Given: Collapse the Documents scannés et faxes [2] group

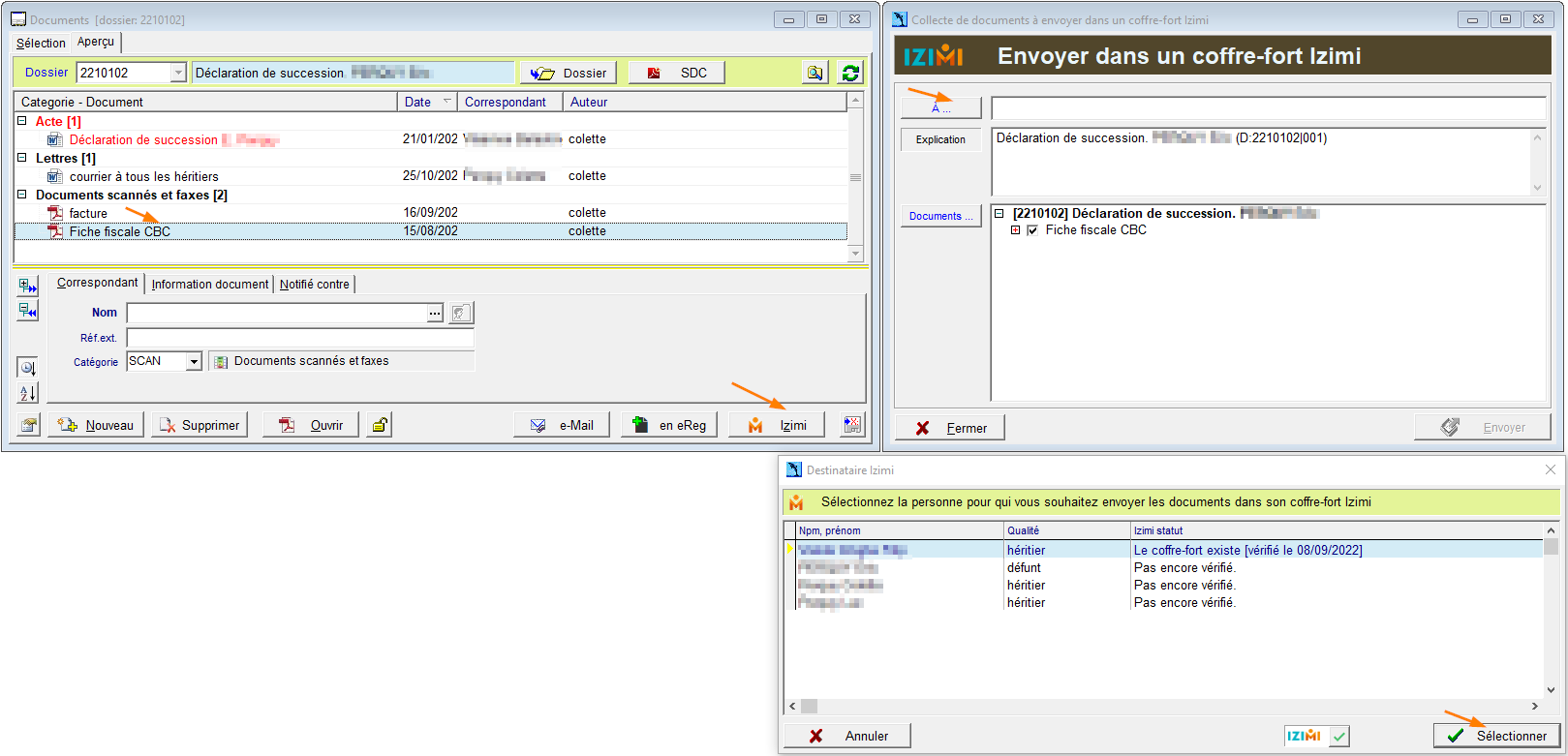Looking at the screenshot, I should (x=22, y=195).
